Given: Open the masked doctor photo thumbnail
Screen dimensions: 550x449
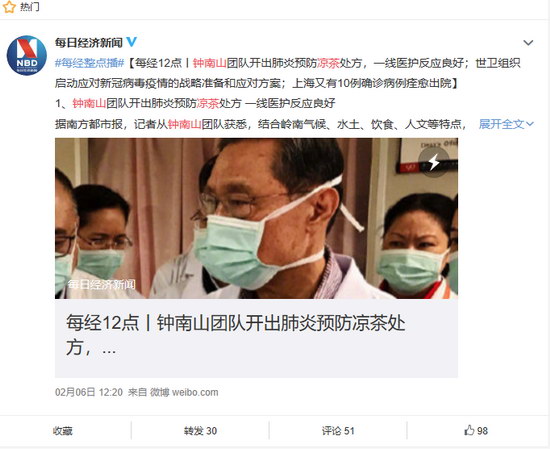Looking at the screenshot, I should (256, 218).
